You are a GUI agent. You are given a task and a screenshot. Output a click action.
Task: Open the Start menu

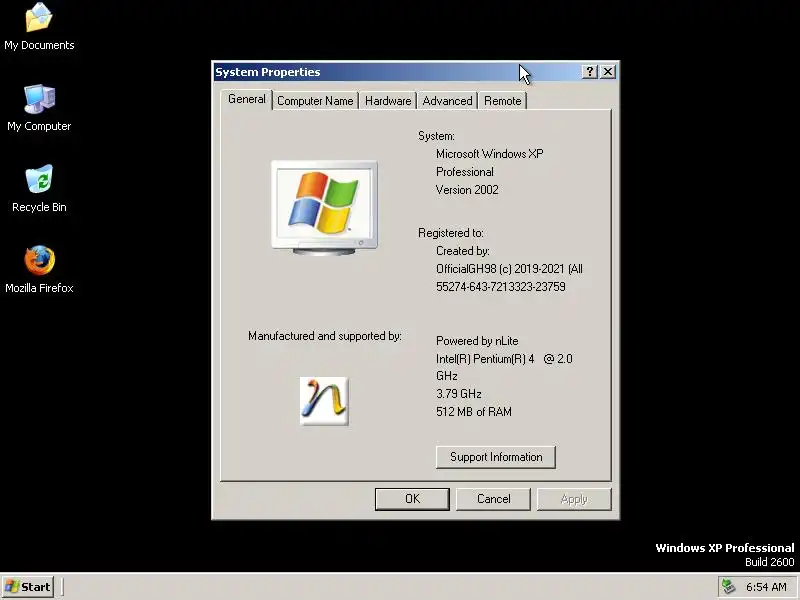coord(28,587)
